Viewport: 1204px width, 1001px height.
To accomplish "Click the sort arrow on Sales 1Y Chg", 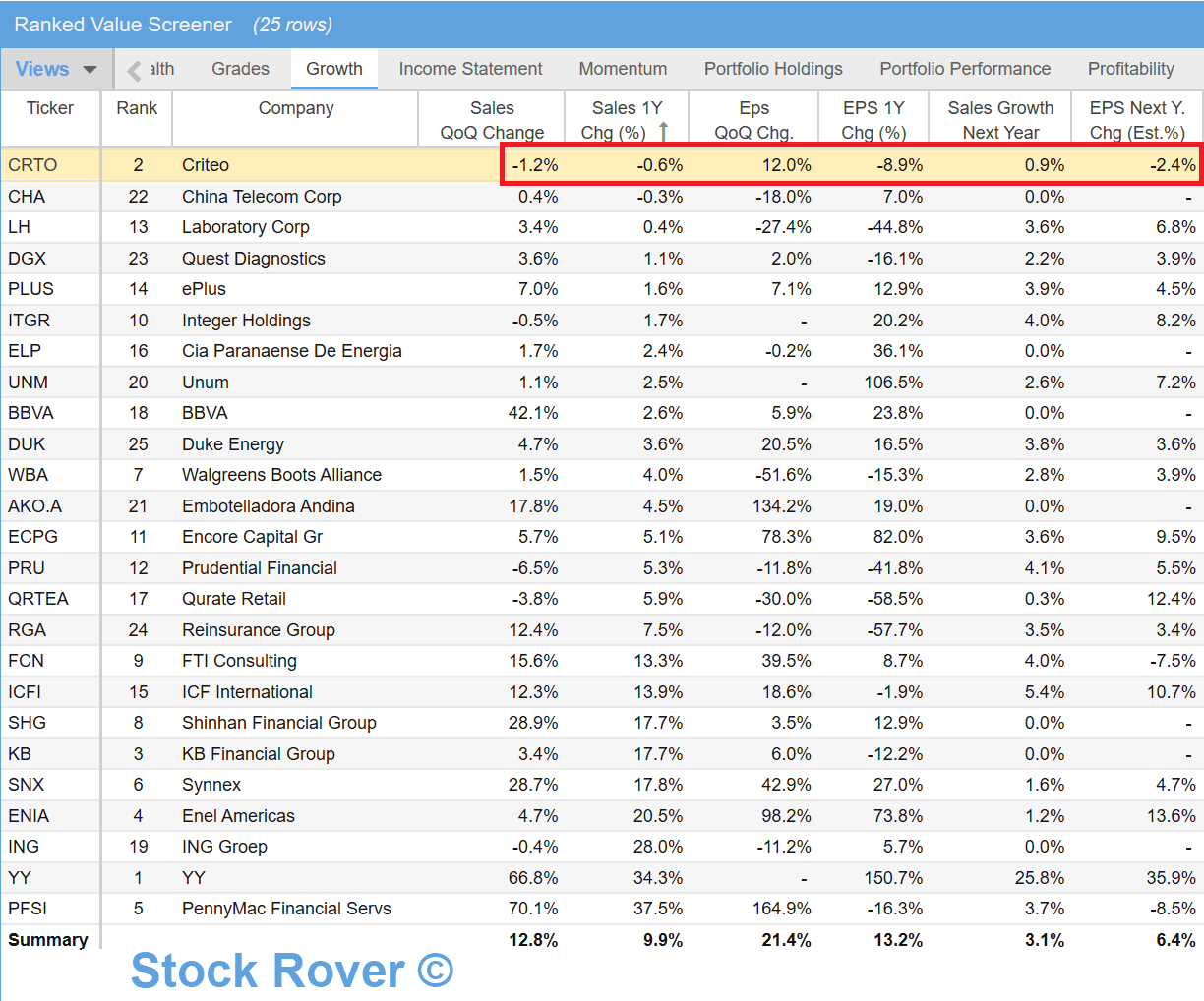I will (x=663, y=132).
